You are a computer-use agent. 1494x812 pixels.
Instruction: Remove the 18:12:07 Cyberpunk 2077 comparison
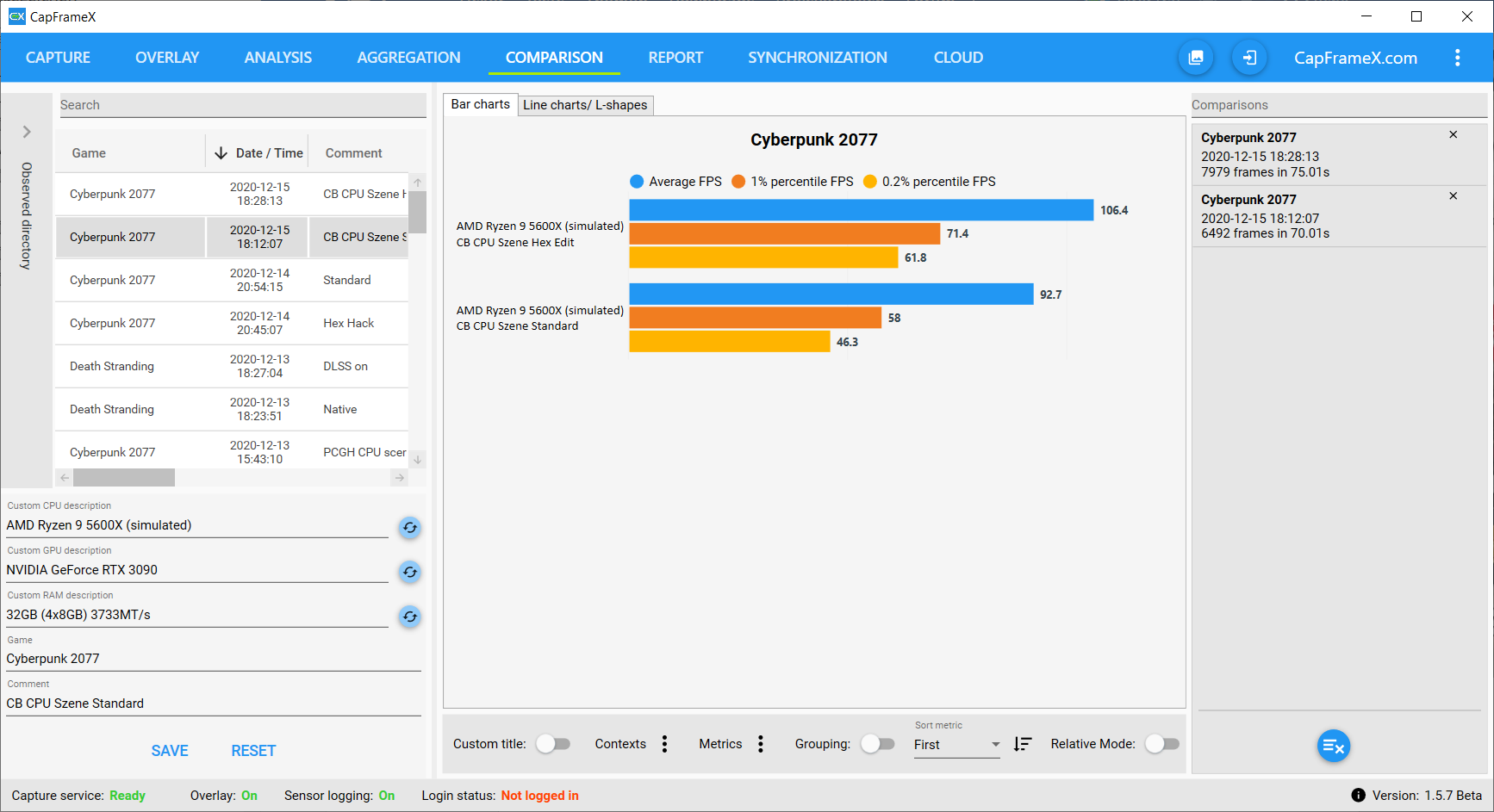pyautogui.click(x=1454, y=195)
